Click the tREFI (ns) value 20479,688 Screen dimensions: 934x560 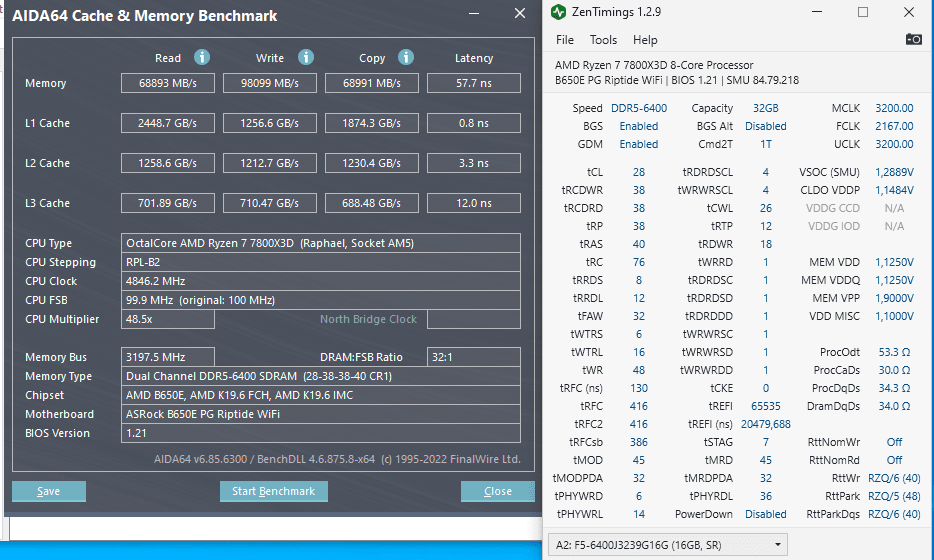[765, 424]
